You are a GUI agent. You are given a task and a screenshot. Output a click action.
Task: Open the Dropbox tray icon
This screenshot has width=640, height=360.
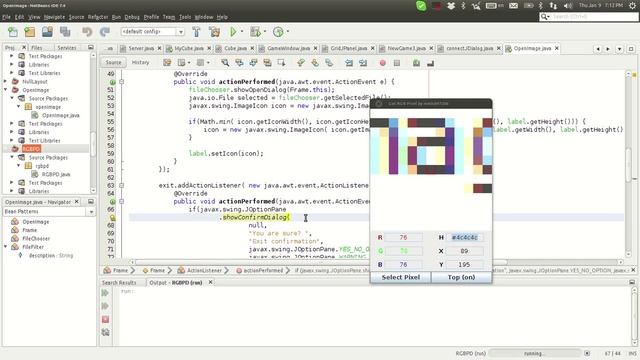tap(451, 6)
